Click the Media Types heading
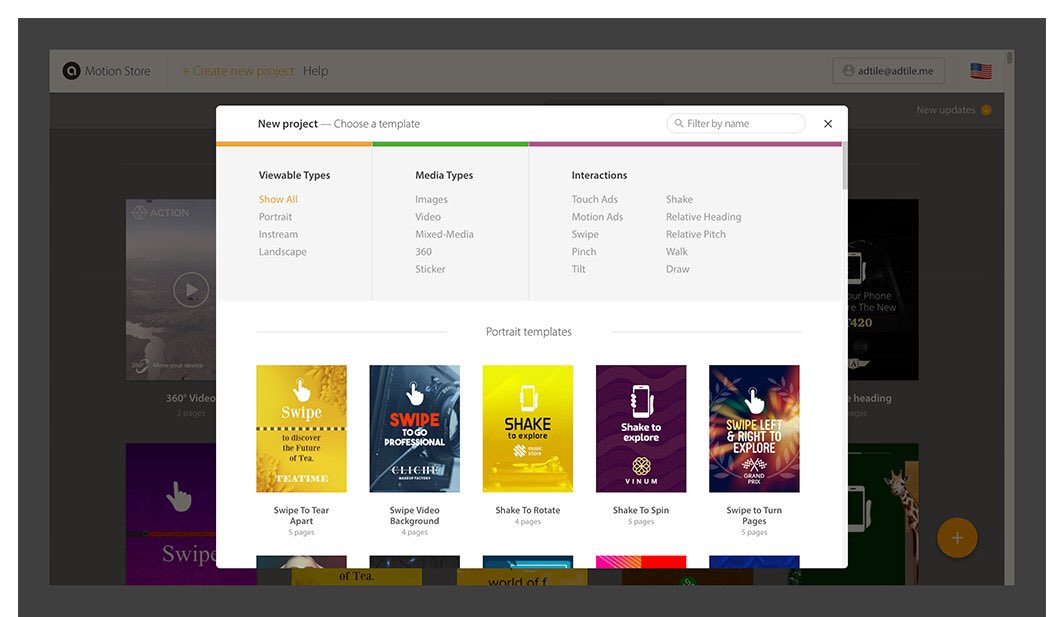 [444, 175]
